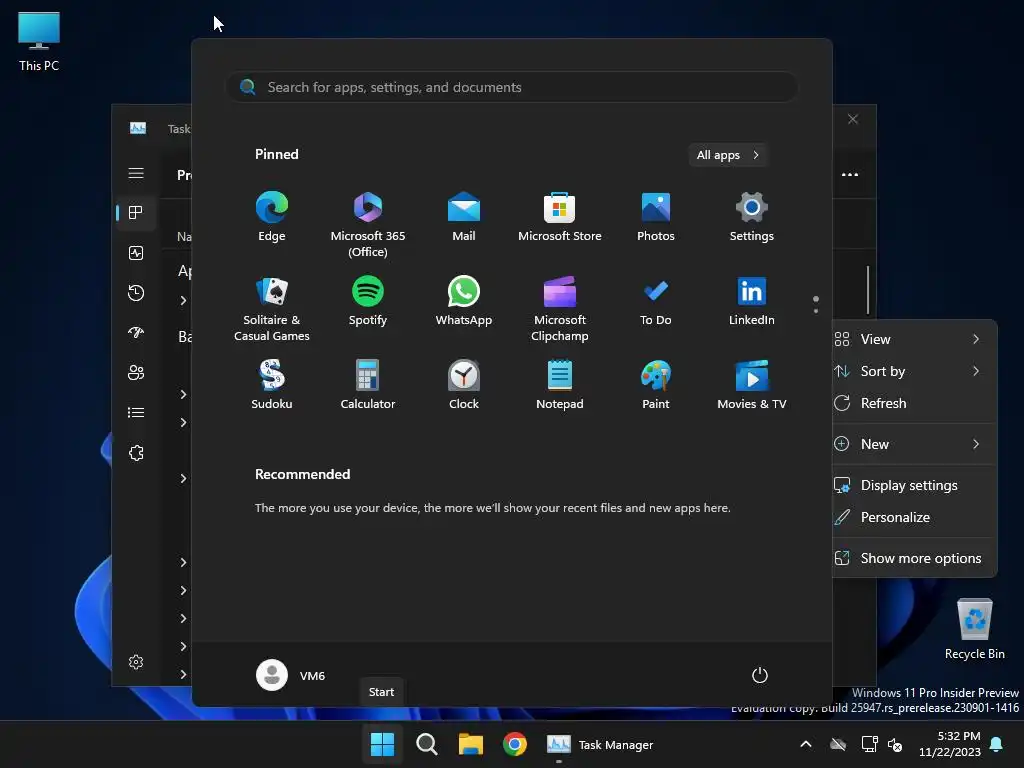
Task: Expand Sort by submenu in context menu
Action: pos(914,371)
